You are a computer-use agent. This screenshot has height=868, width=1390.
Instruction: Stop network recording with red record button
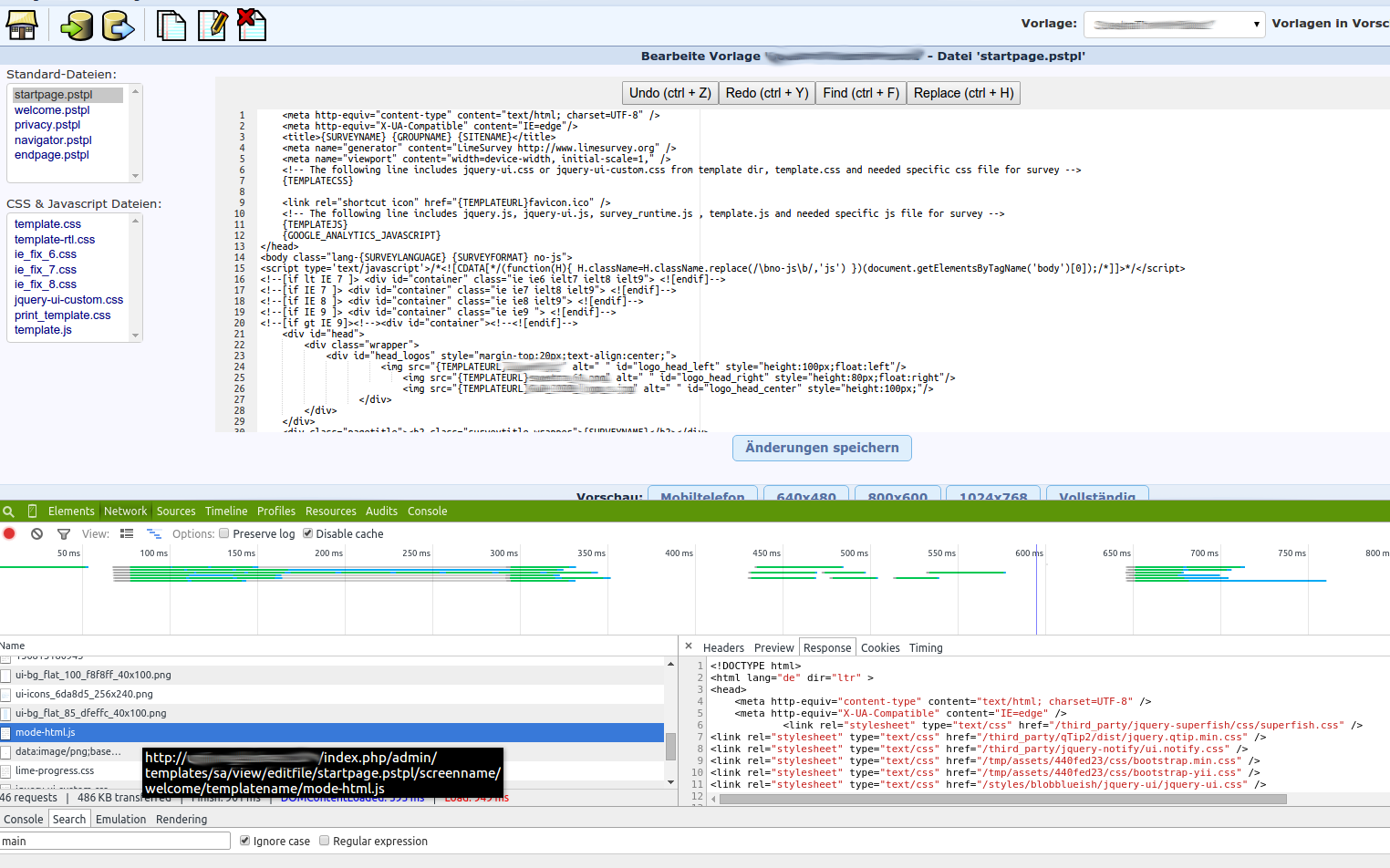coord(10,533)
